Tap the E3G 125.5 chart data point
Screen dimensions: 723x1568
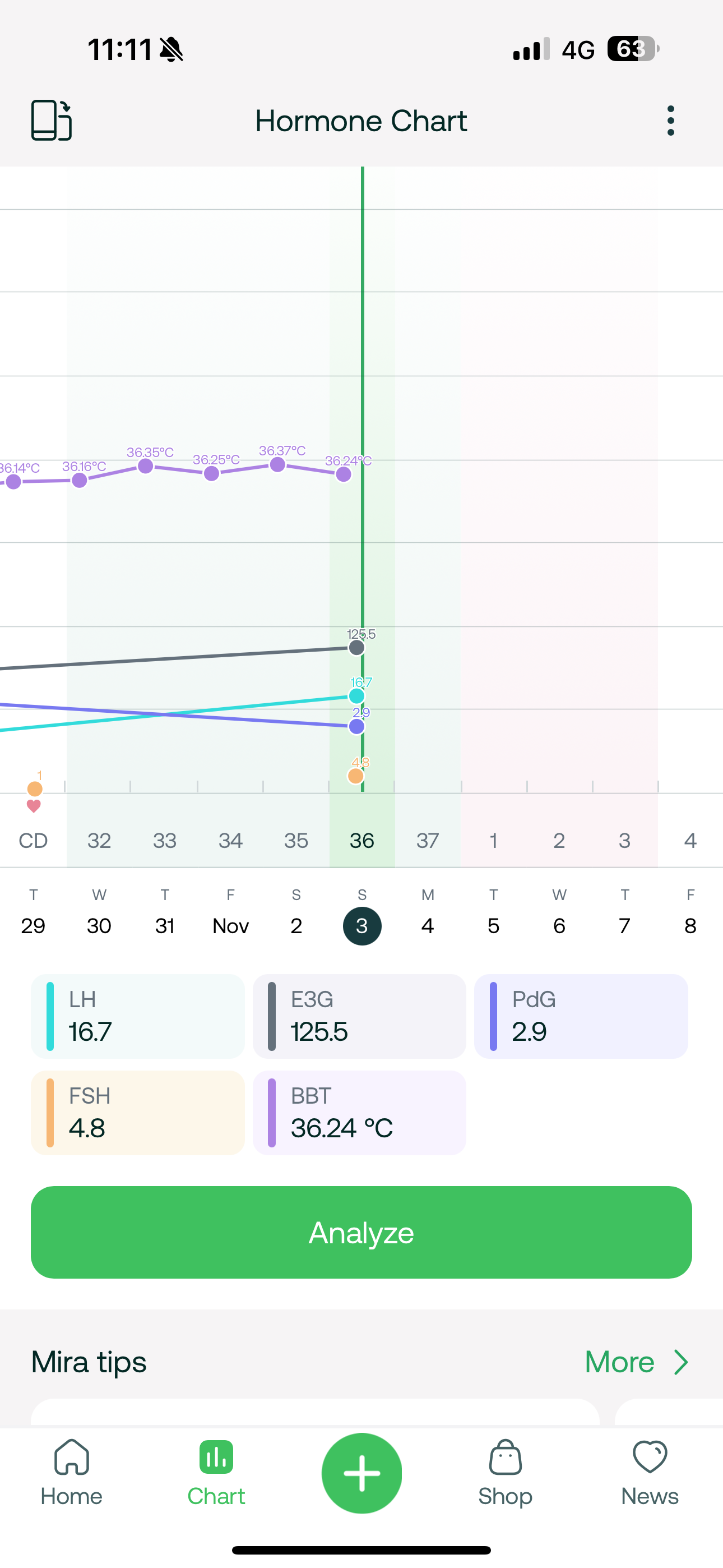(356, 648)
